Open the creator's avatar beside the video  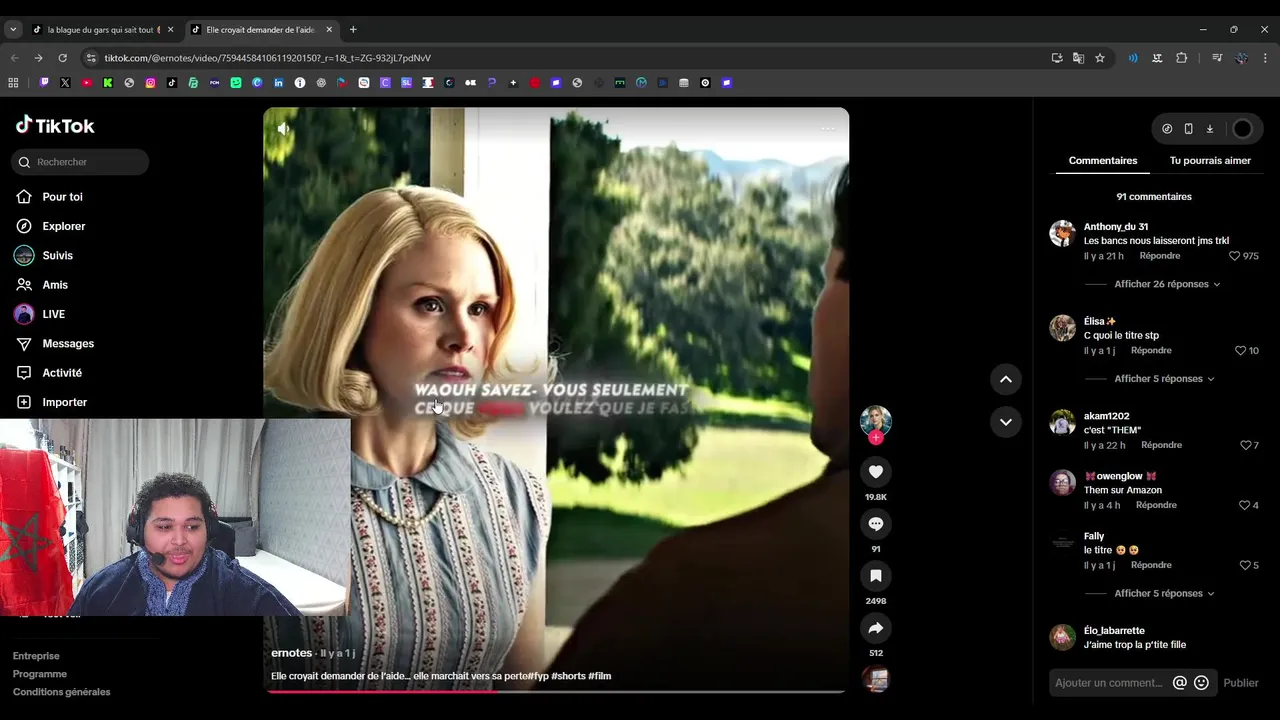pos(876,420)
